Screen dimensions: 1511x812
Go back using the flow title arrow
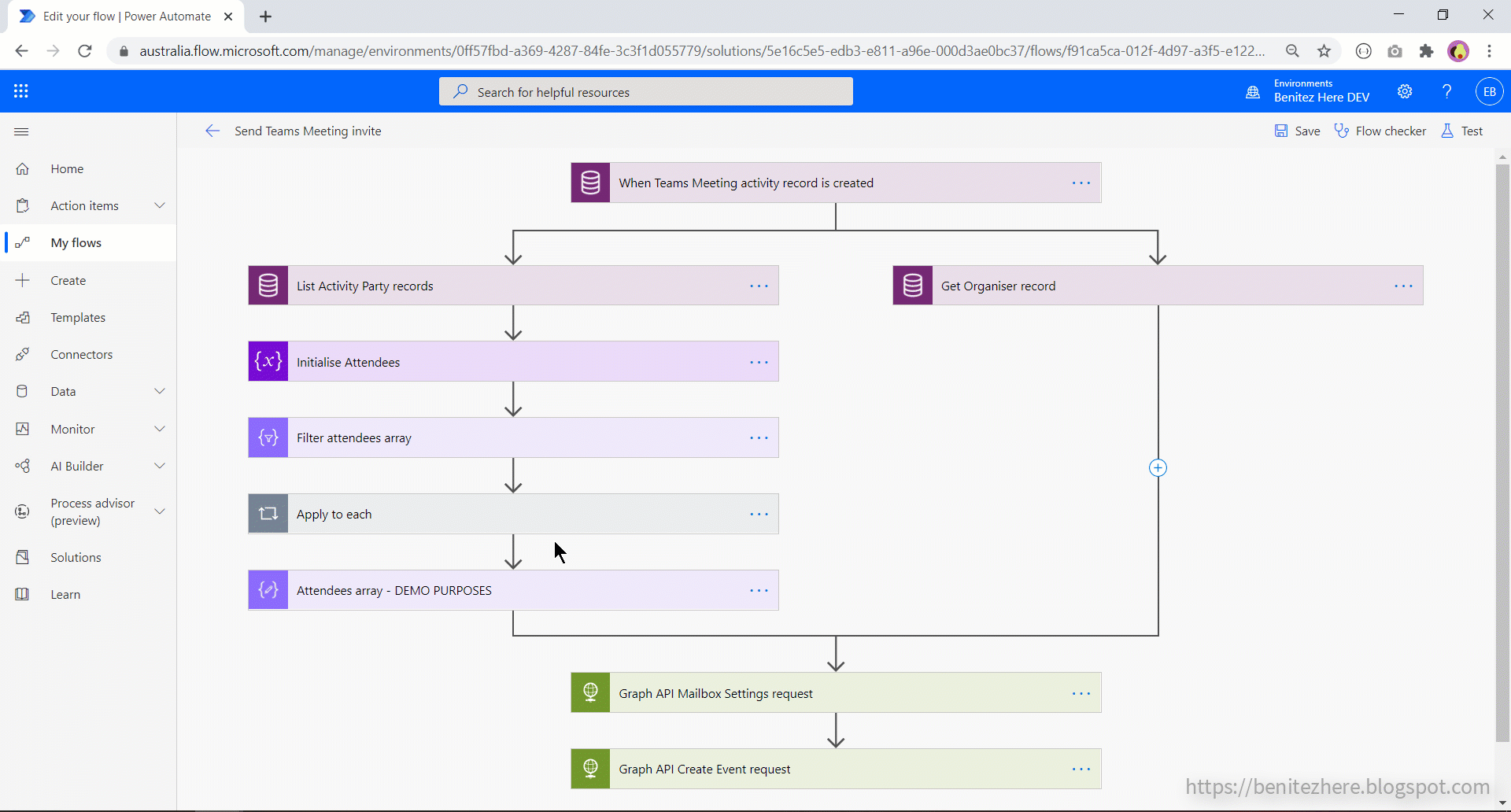pos(212,131)
